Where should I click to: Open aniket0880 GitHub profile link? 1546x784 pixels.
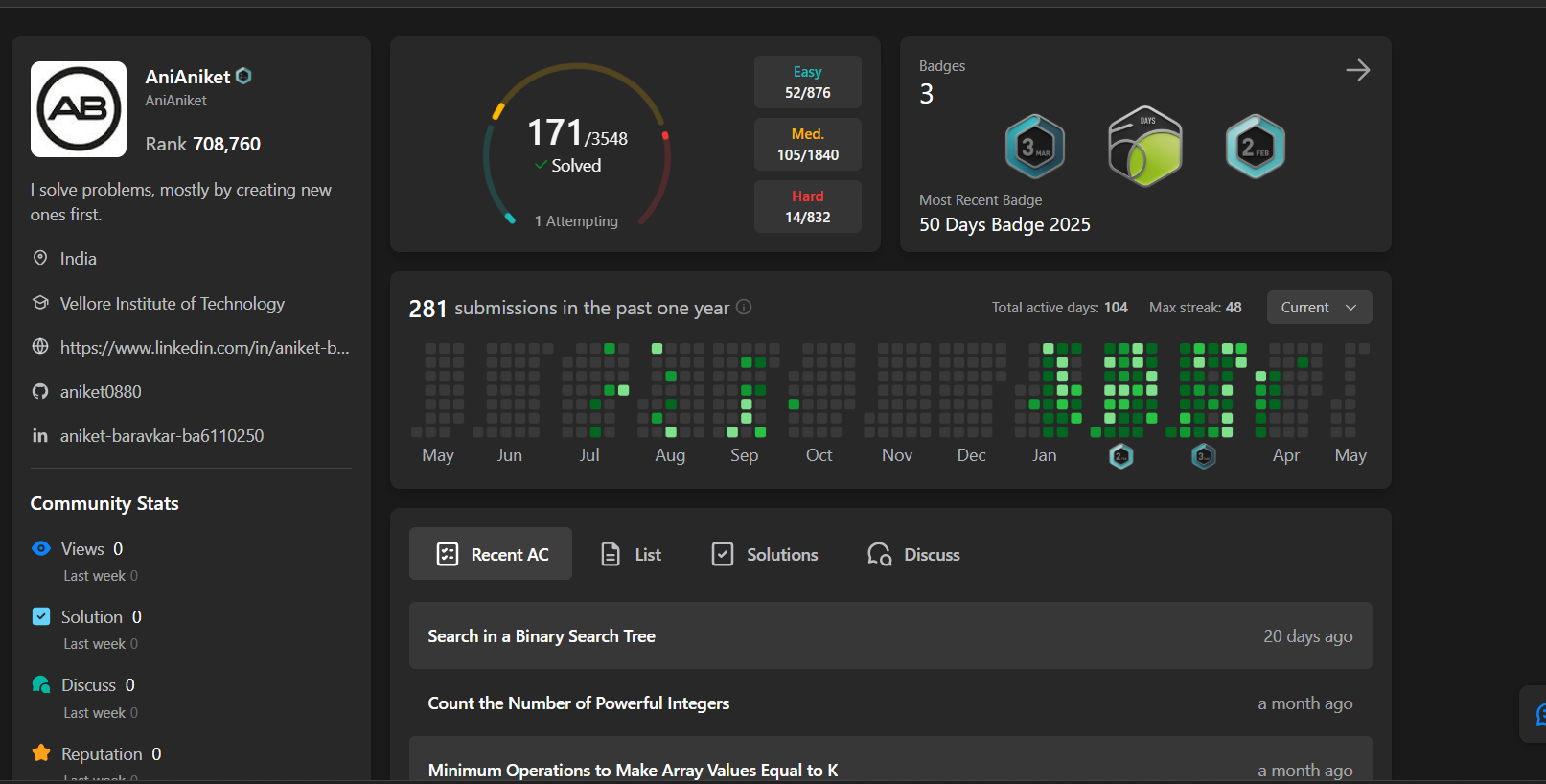pyautogui.click(x=101, y=392)
